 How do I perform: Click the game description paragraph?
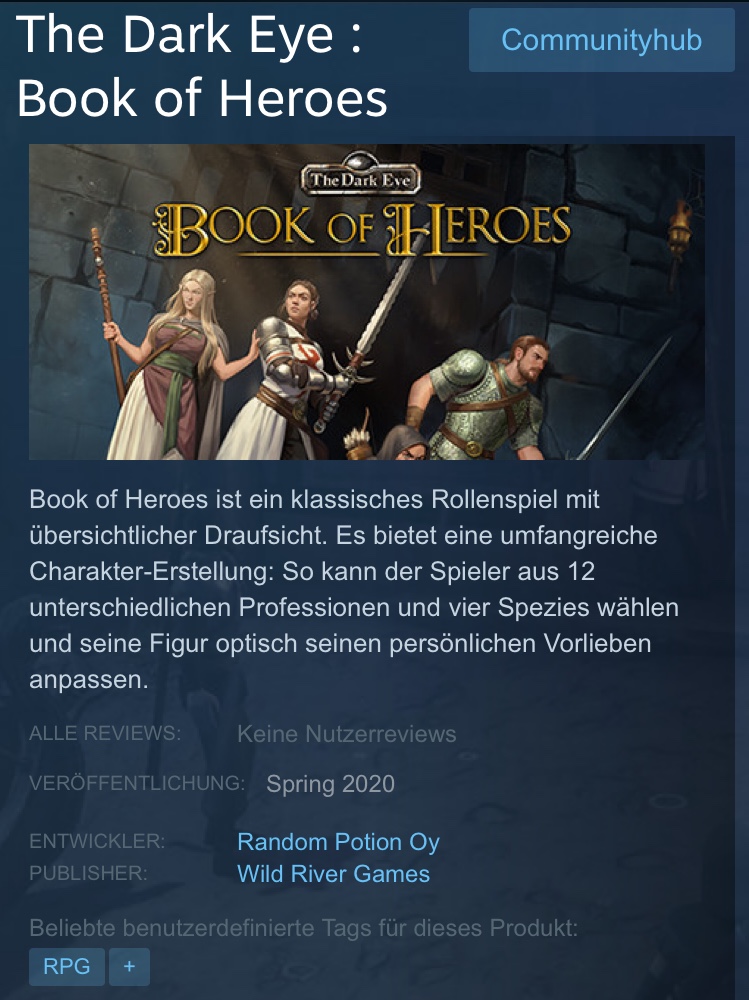click(x=354, y=589)
